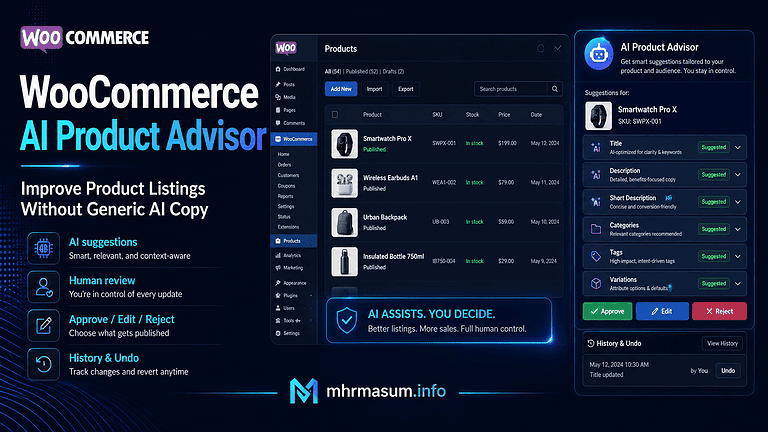The image size is (768, 432).
Task: Collapse the Products panel chevron at top right
Action: [x=557, y=48]
